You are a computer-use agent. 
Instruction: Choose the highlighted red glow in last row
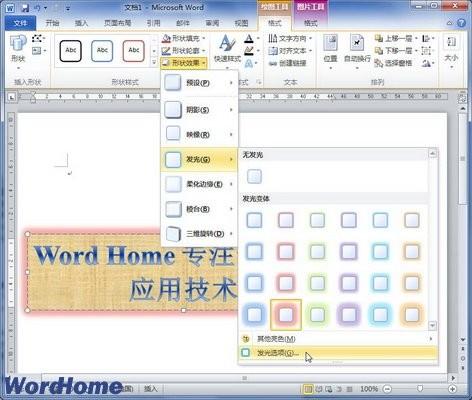pos(286,315)
